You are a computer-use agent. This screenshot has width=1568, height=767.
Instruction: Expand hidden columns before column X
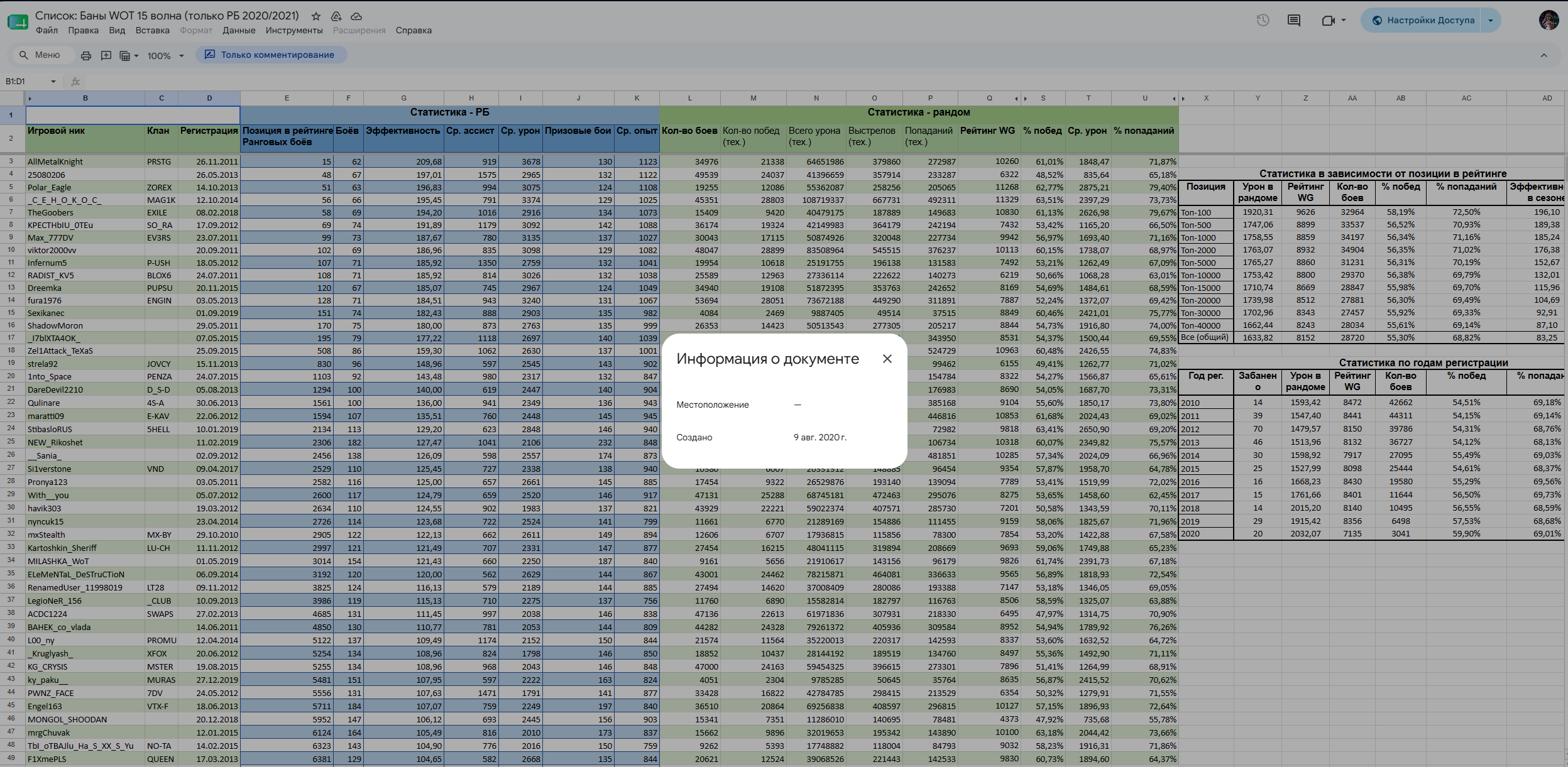click(x=1183, y=99)
